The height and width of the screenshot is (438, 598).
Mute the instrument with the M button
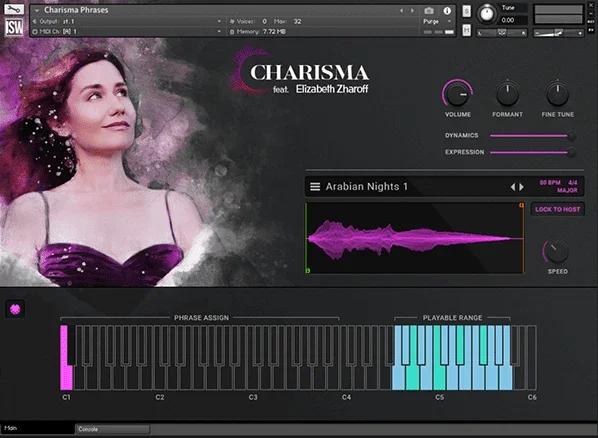click(x=466, y=30)
